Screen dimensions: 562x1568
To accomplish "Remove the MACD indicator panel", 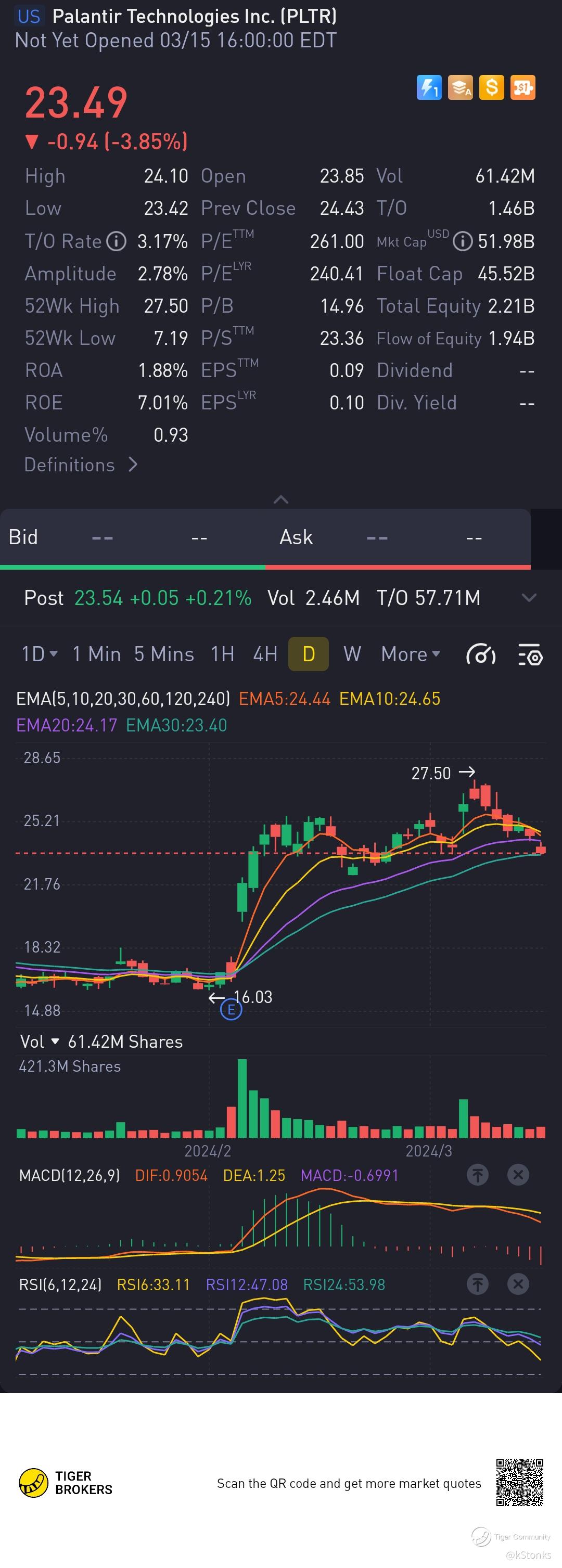I will 518,1175.
